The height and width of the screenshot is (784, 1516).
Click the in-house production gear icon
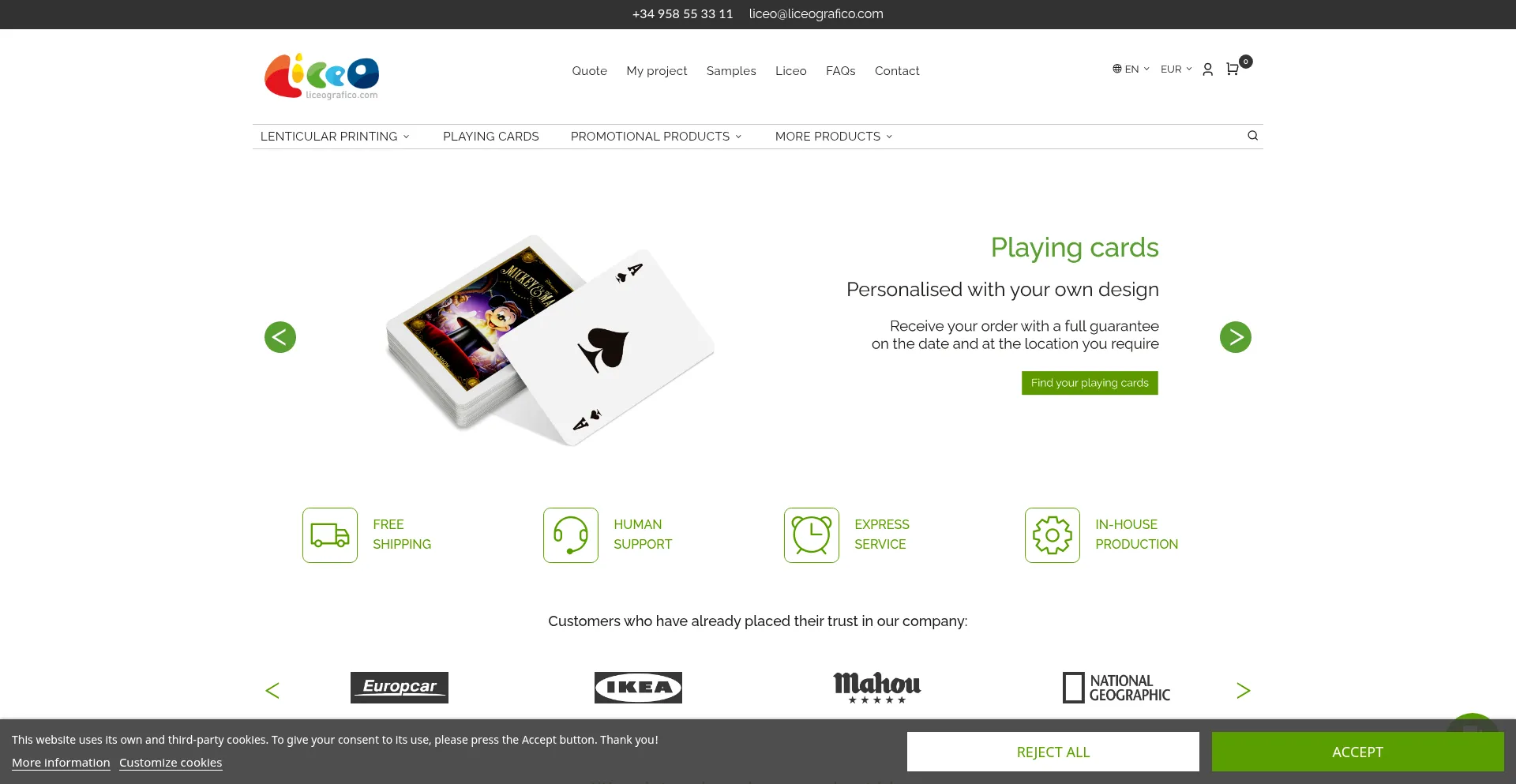[x=1053, y=535]
